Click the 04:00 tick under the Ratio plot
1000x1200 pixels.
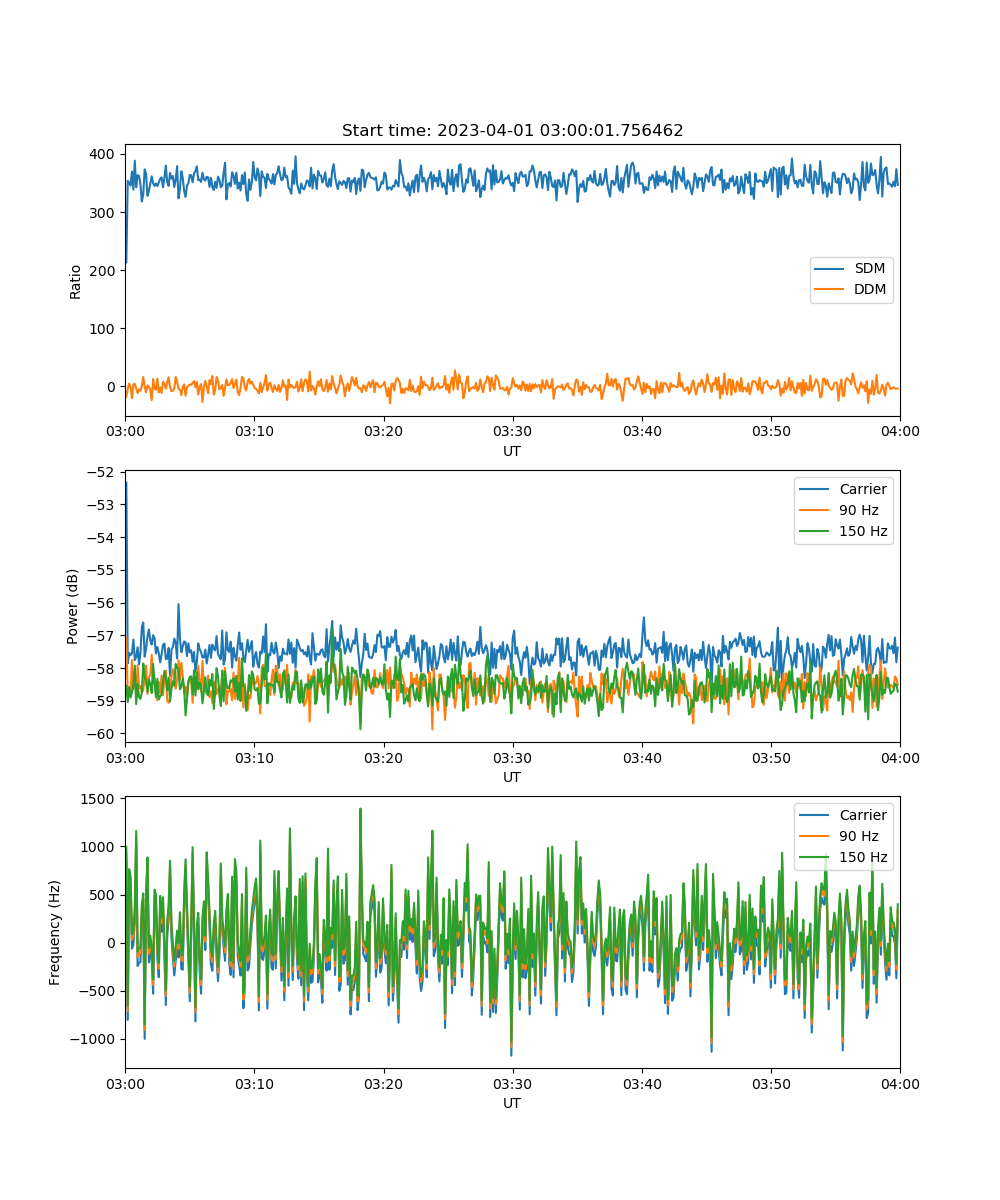pyautogui.click(x=900, y=431)
